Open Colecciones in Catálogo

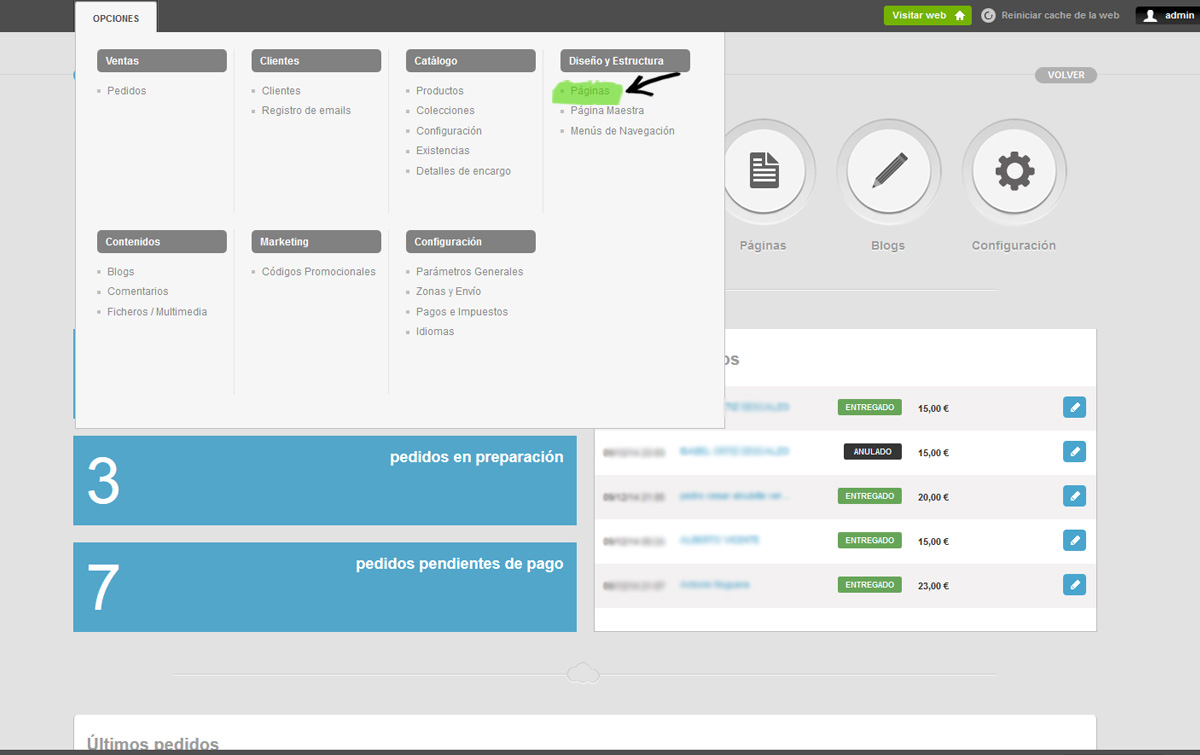click(x=445, y=111)
